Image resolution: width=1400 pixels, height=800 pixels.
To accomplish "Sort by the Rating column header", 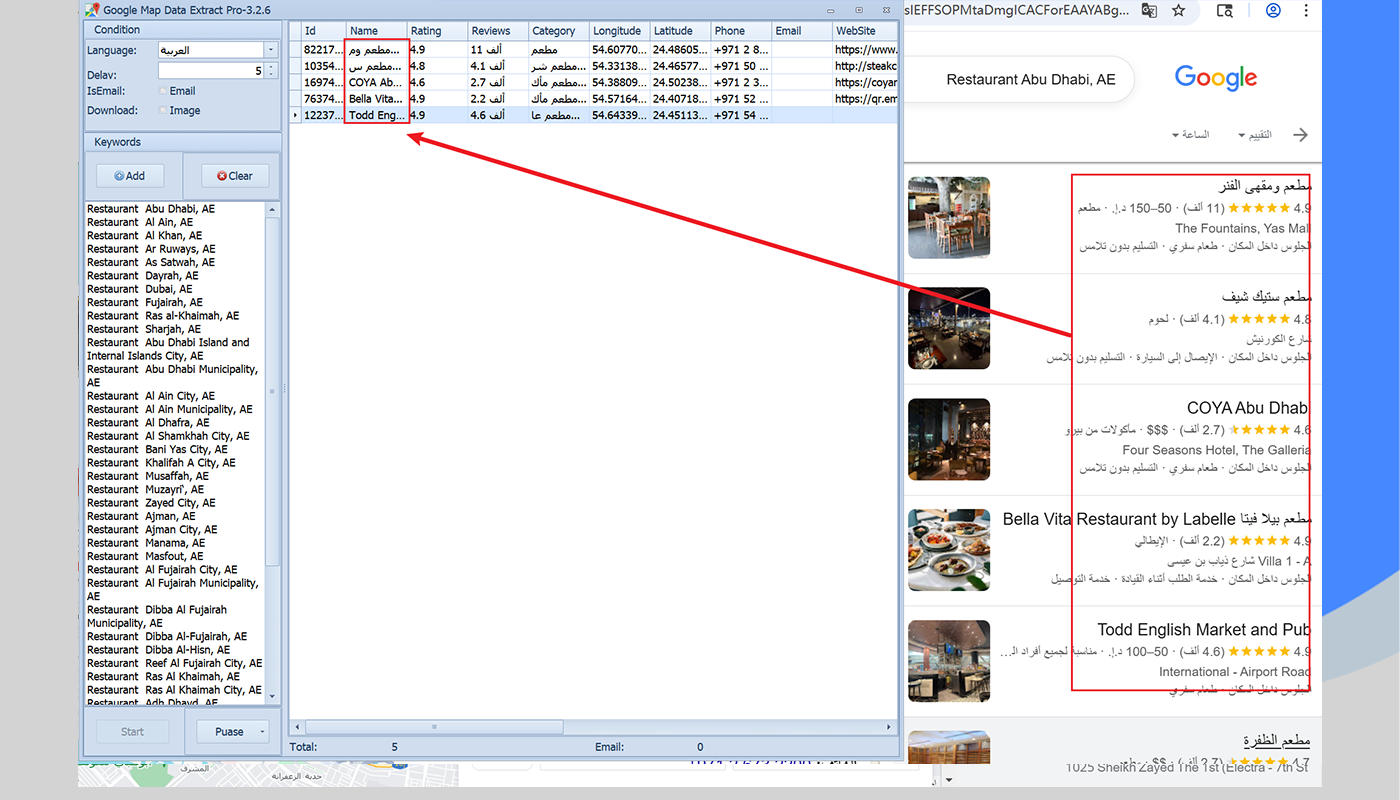I will click(x=437, y=31).
